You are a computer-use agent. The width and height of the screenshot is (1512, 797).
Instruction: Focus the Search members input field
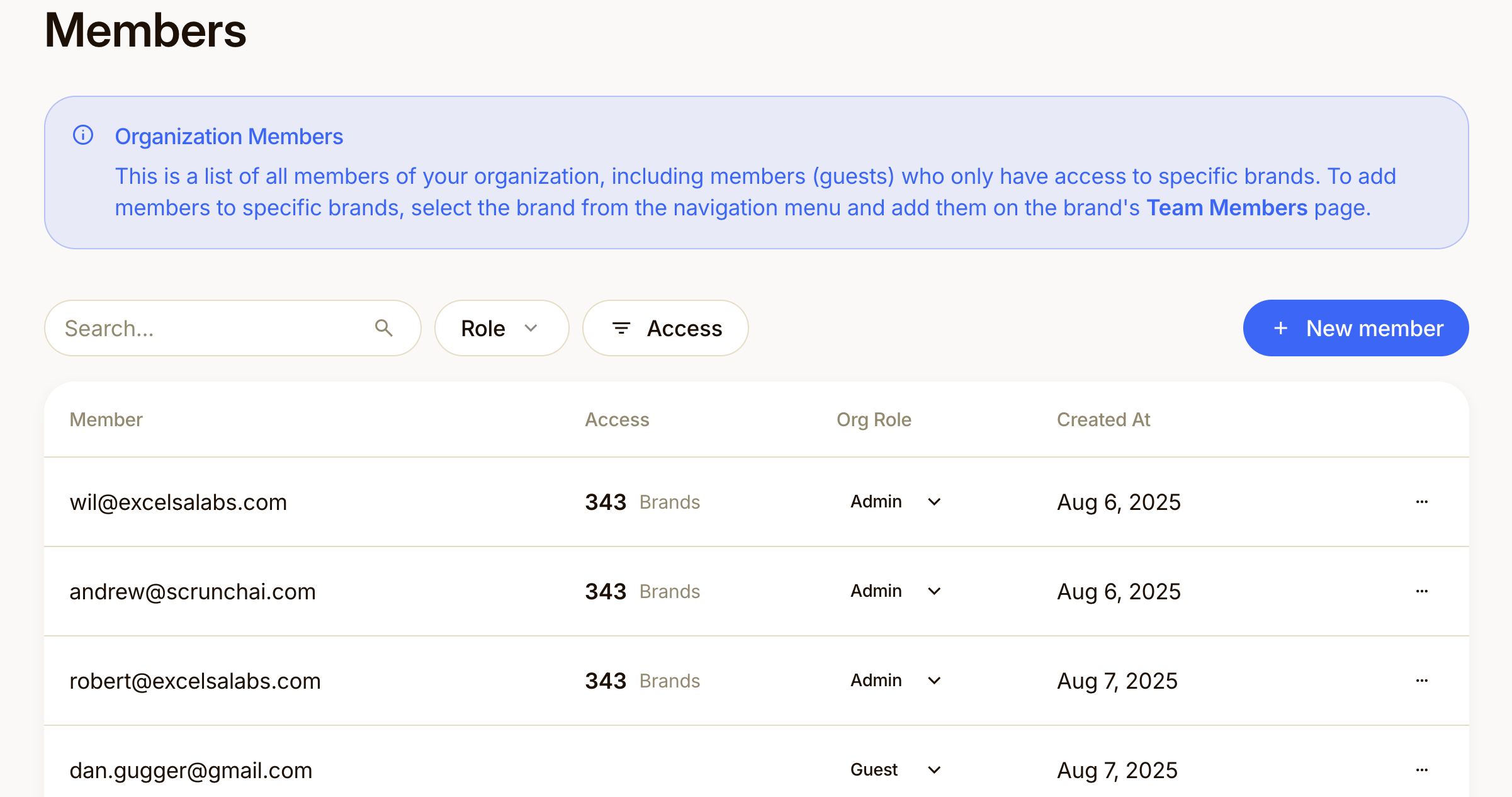[x=232, y=328]
